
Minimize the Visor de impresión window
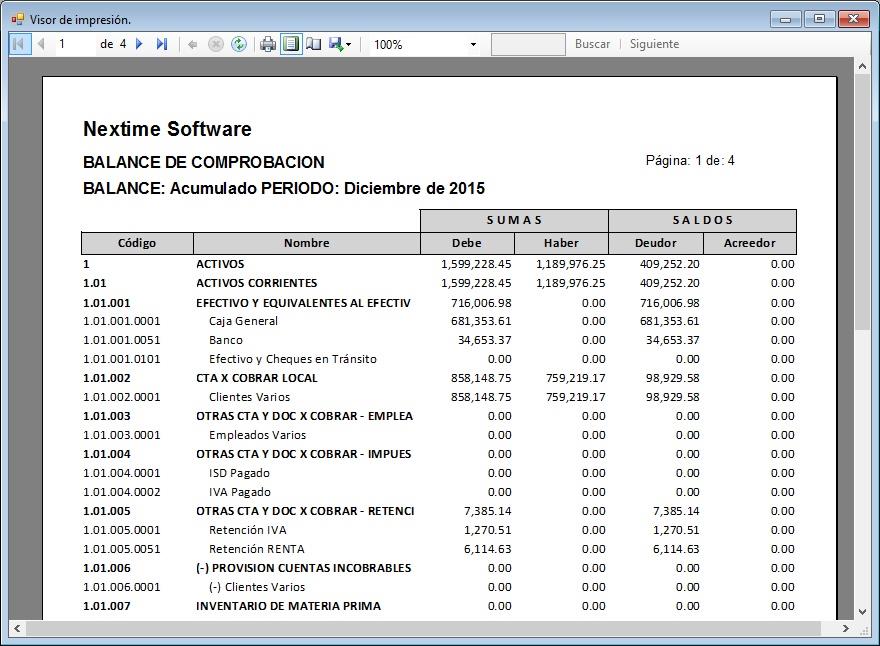(785, 20)
